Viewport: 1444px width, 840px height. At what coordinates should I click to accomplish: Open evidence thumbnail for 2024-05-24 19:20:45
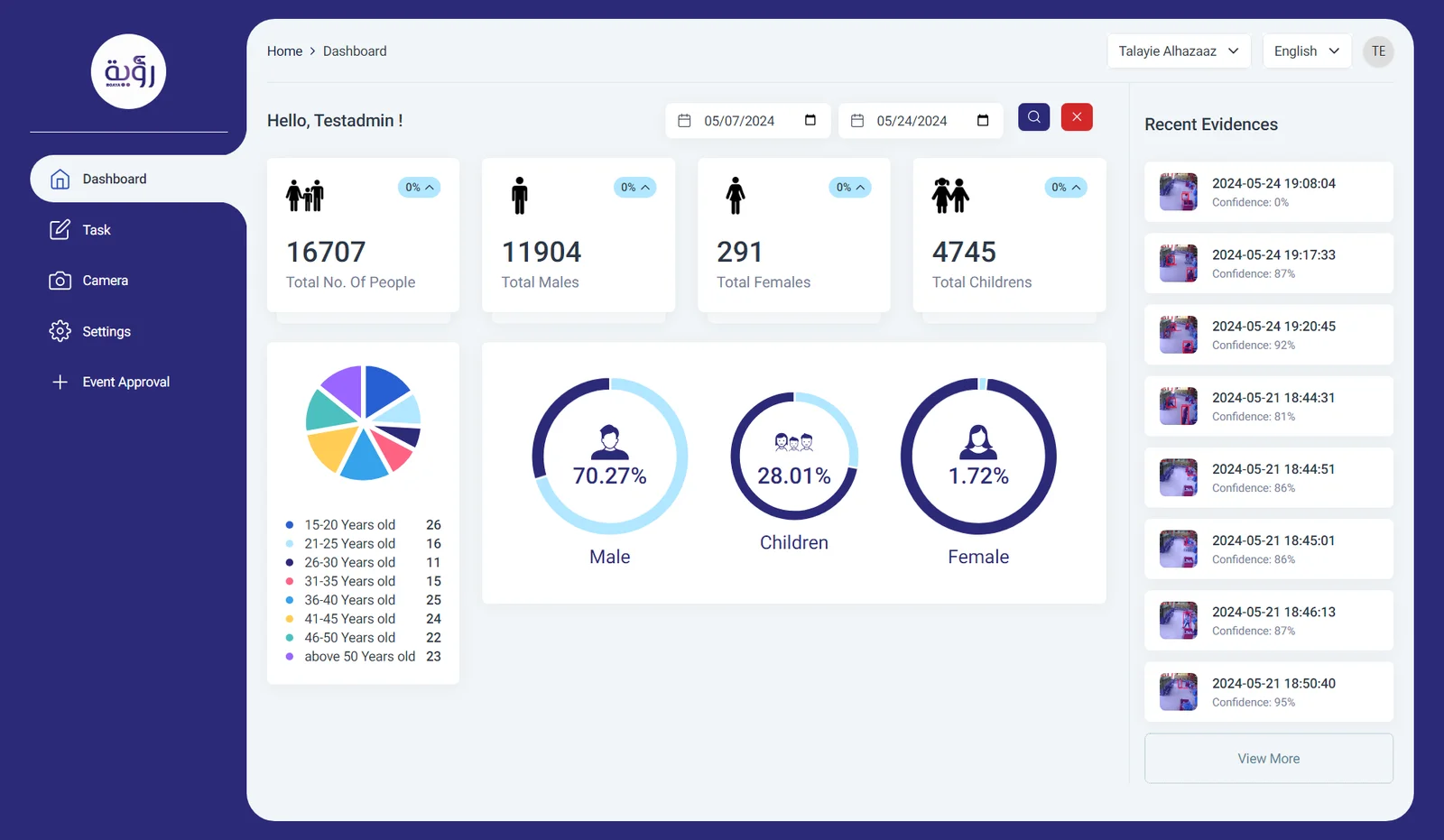pos(1178,335)
